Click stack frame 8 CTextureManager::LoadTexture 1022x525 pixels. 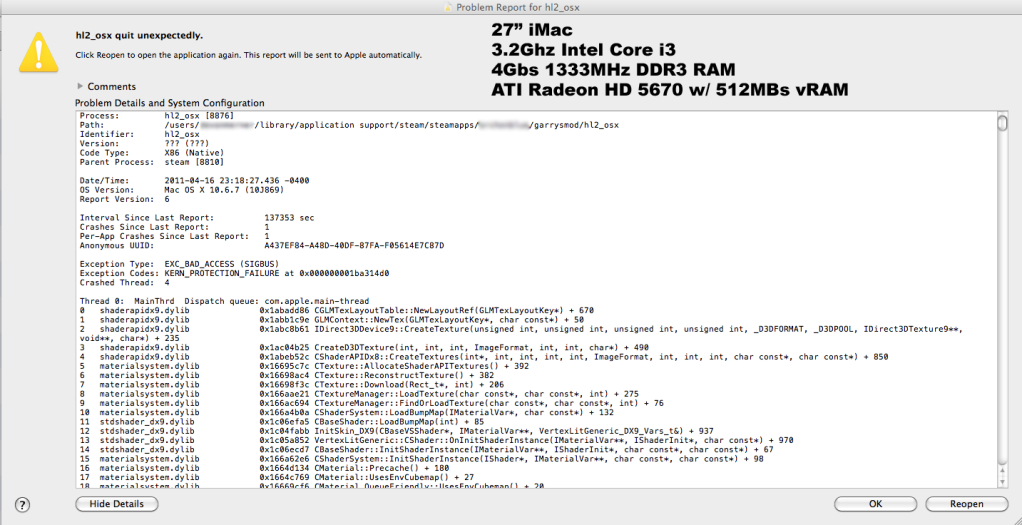359,394
